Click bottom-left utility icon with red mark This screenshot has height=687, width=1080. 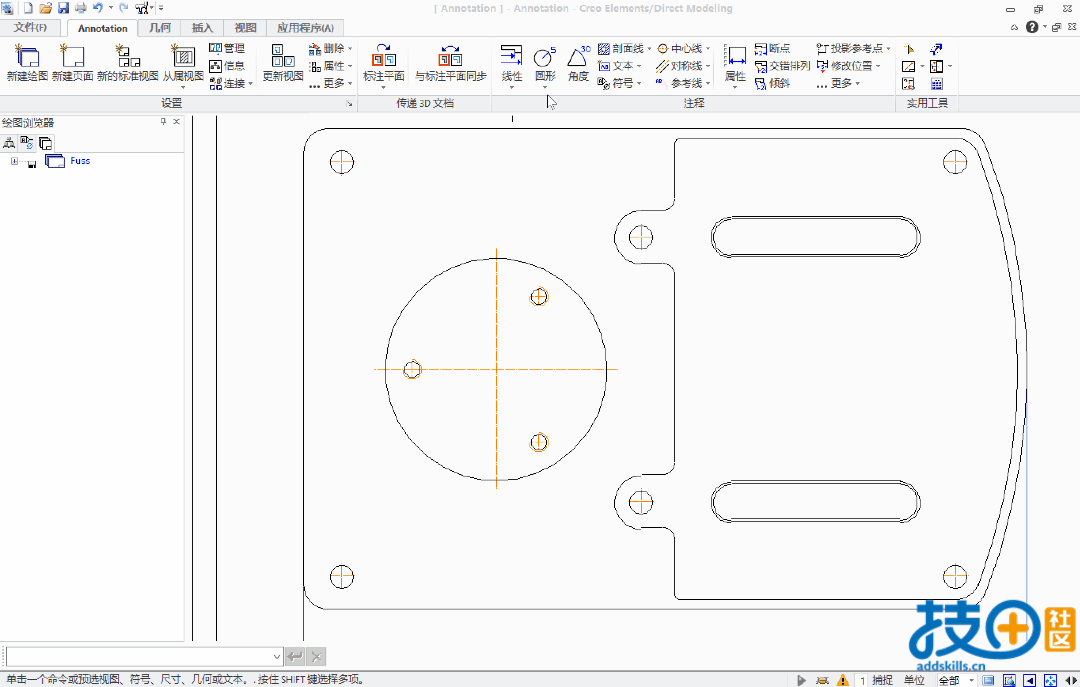click(x=908, y=83)
